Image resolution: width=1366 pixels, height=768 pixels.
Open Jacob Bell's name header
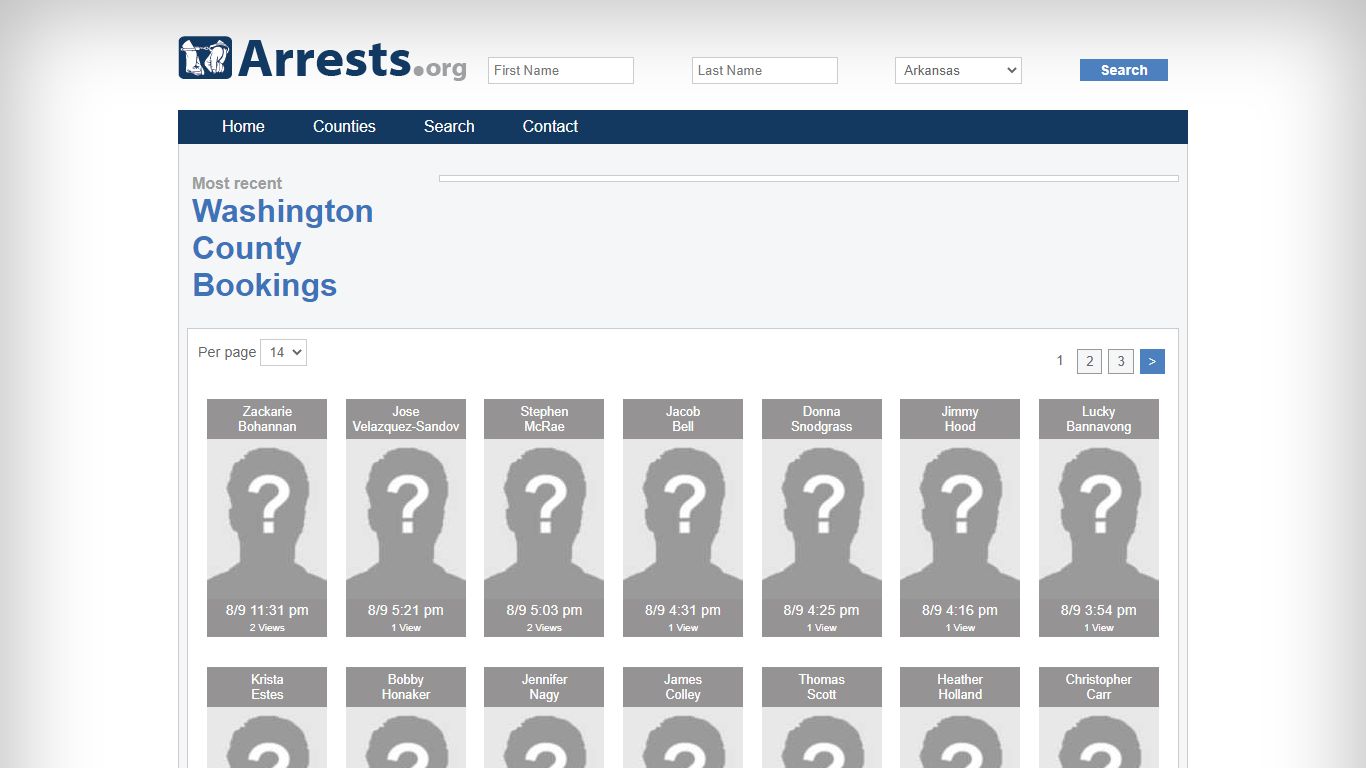[x=683, y=419]
